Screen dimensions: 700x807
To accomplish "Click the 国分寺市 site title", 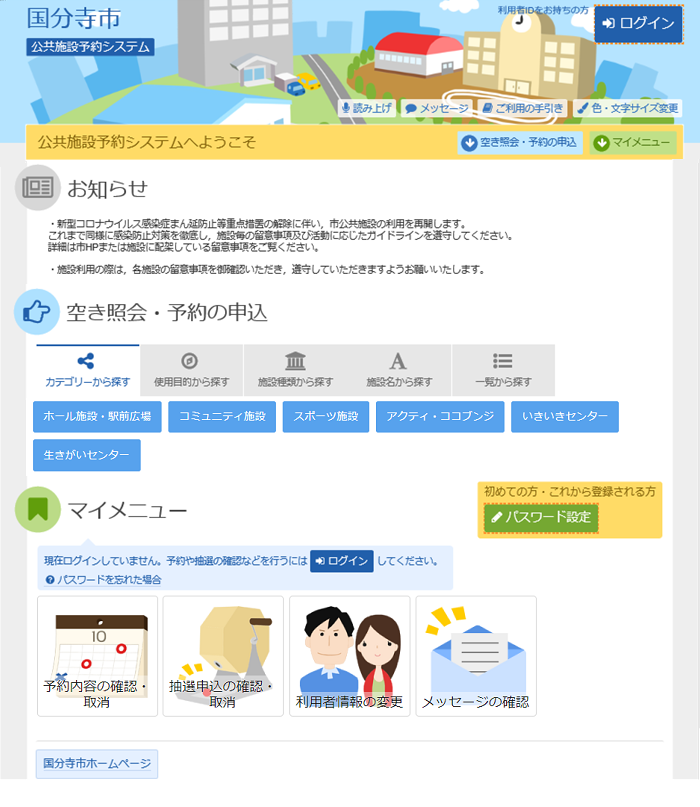I will coord(74,19).
